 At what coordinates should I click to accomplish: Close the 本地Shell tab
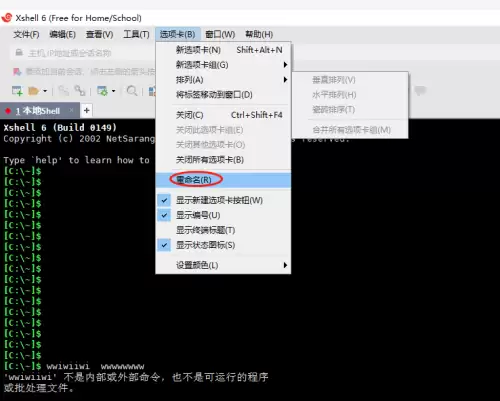[x=71, y=110]
